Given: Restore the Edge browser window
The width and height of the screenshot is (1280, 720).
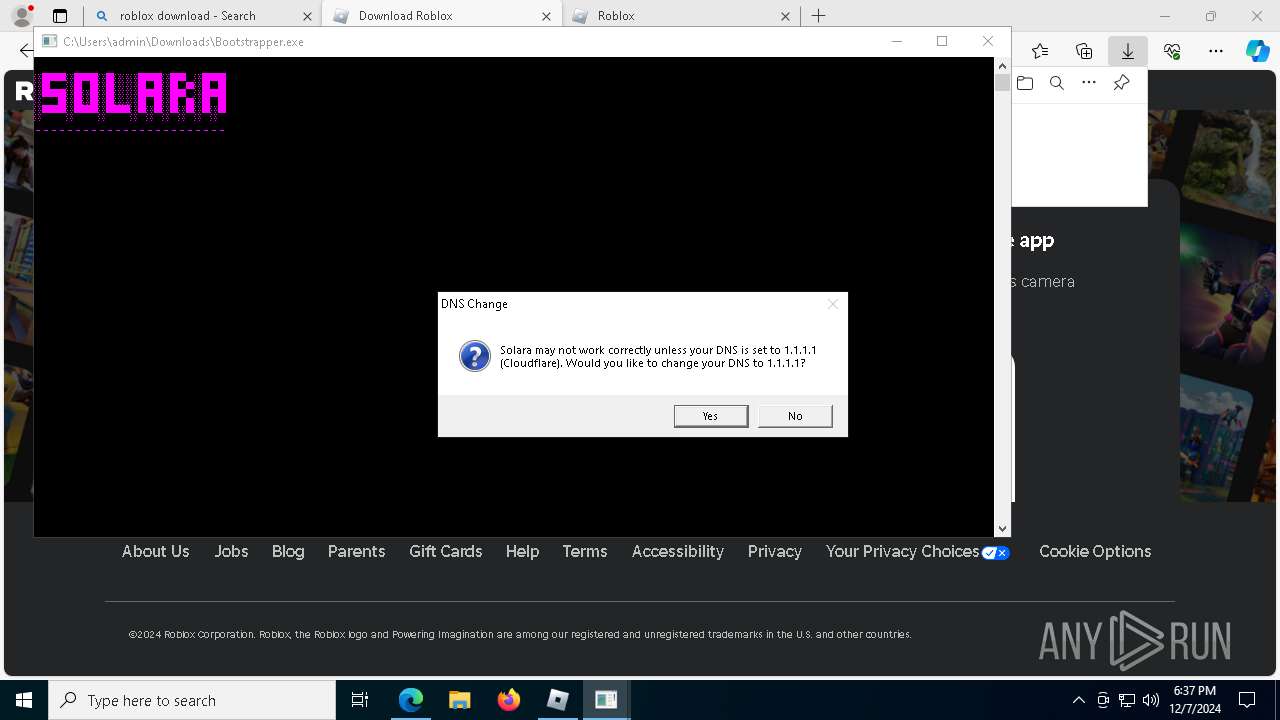Looking at the screenshot, I should 1211,16.
